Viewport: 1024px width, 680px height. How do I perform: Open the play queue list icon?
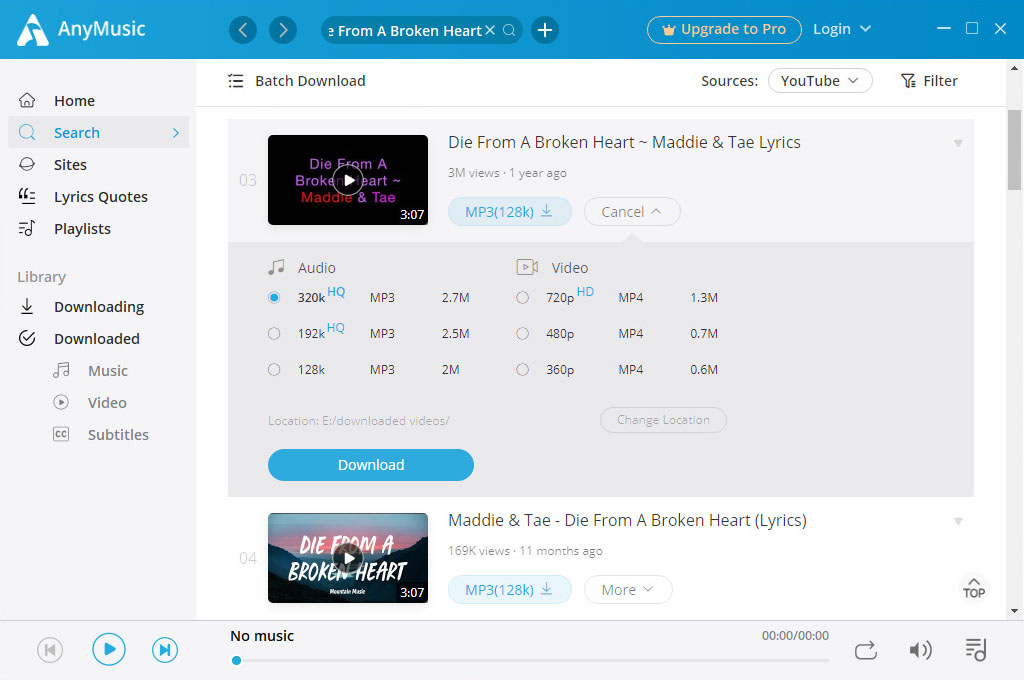pos(976,650)
